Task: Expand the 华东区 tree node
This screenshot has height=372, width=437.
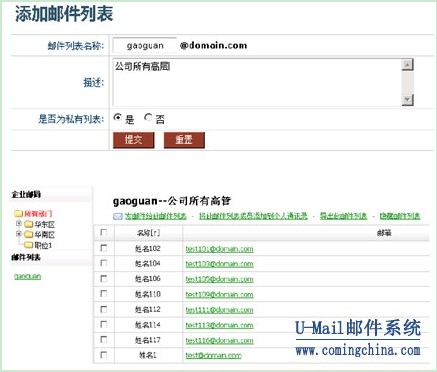Action: click(19, 223)
